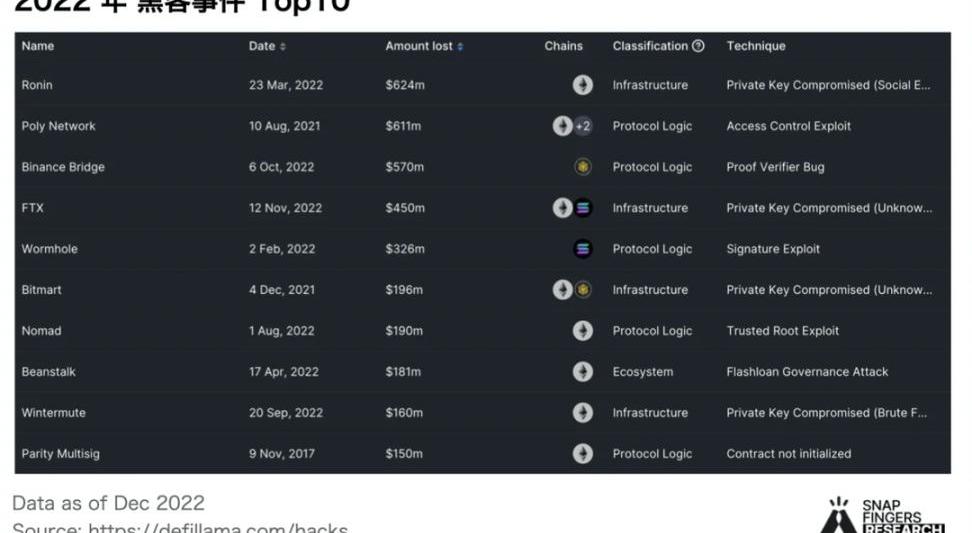Open the Beanstalk hack entry
The height and width of the screenshot is (533, 972).
tap(48, 372)
